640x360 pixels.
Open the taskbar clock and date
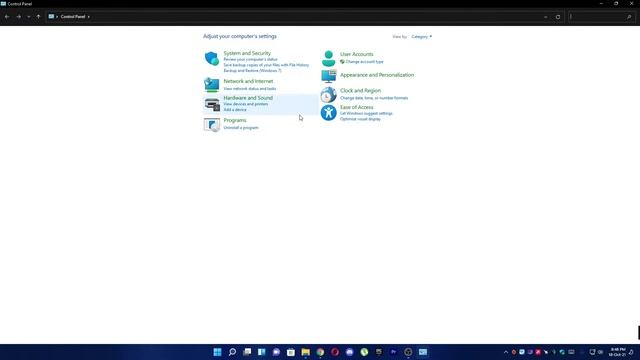[618, 352]
